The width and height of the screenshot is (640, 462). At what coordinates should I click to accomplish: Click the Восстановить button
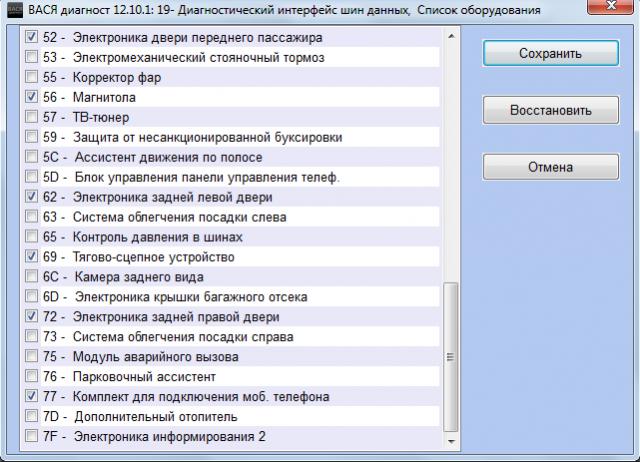[x=551, y=110]
